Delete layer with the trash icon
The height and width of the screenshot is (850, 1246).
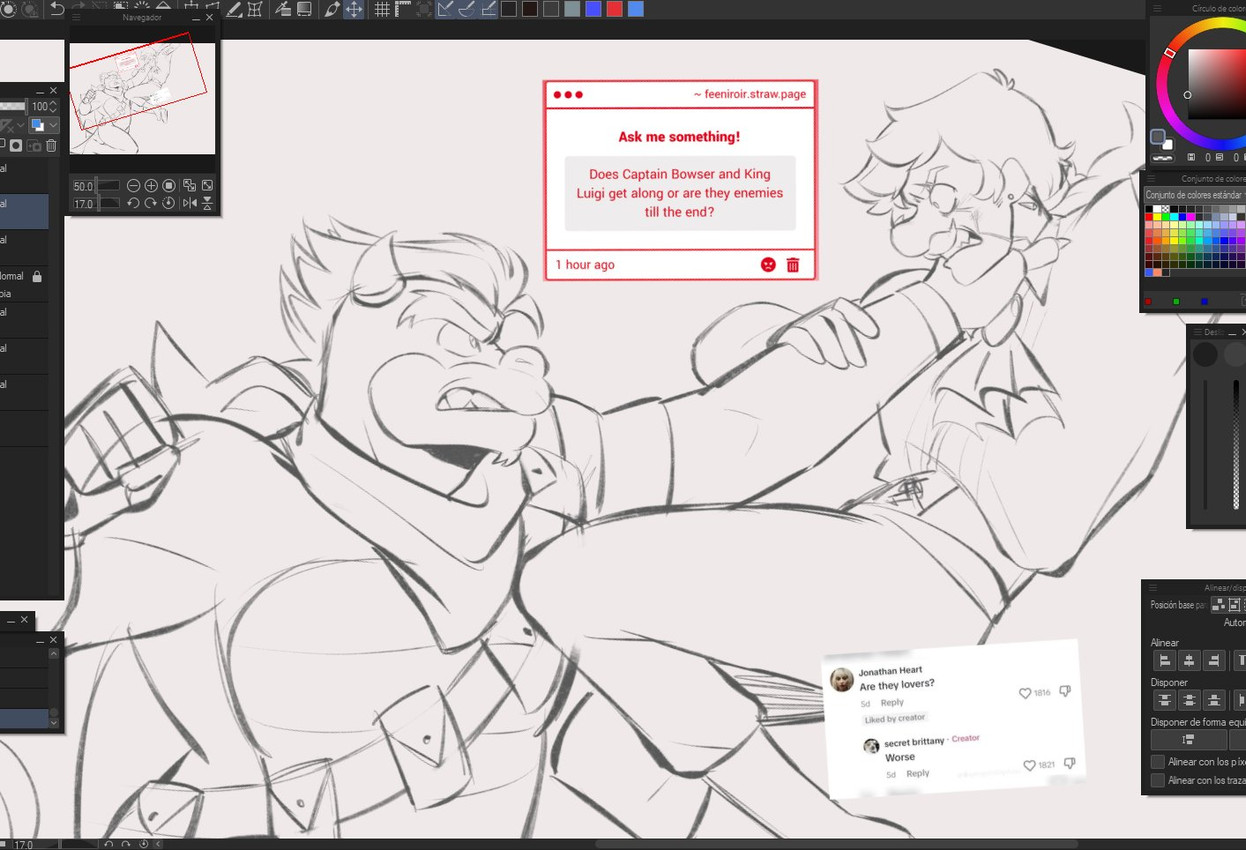51,146
